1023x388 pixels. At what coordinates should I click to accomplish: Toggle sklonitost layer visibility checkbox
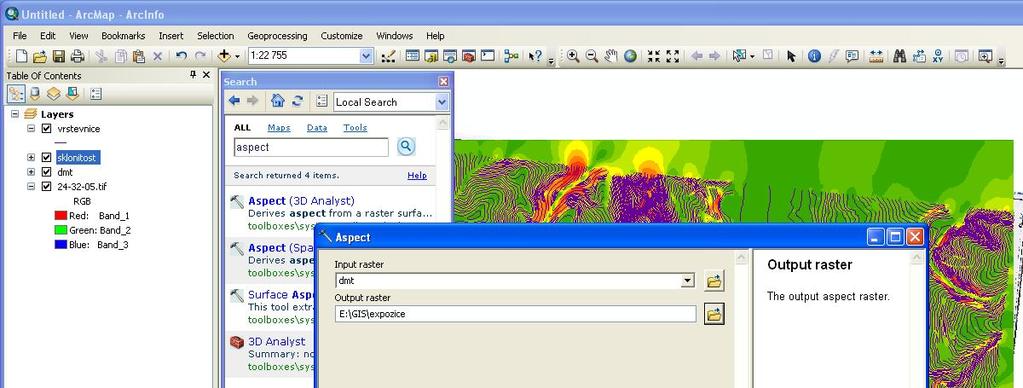[46, 157]
